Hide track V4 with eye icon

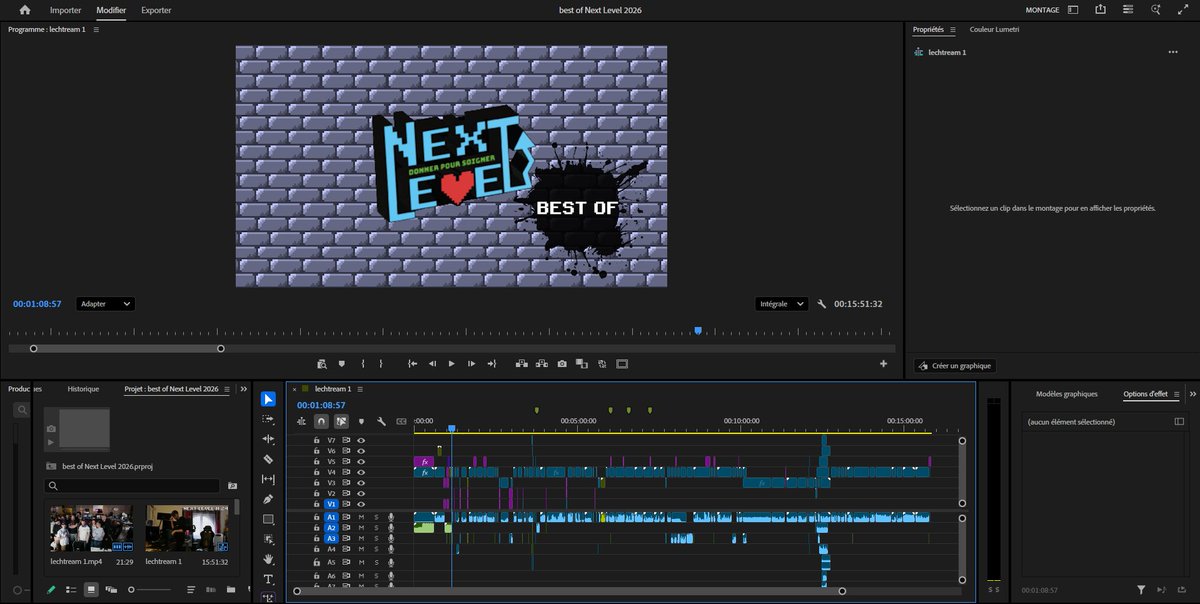click(361, 472)
